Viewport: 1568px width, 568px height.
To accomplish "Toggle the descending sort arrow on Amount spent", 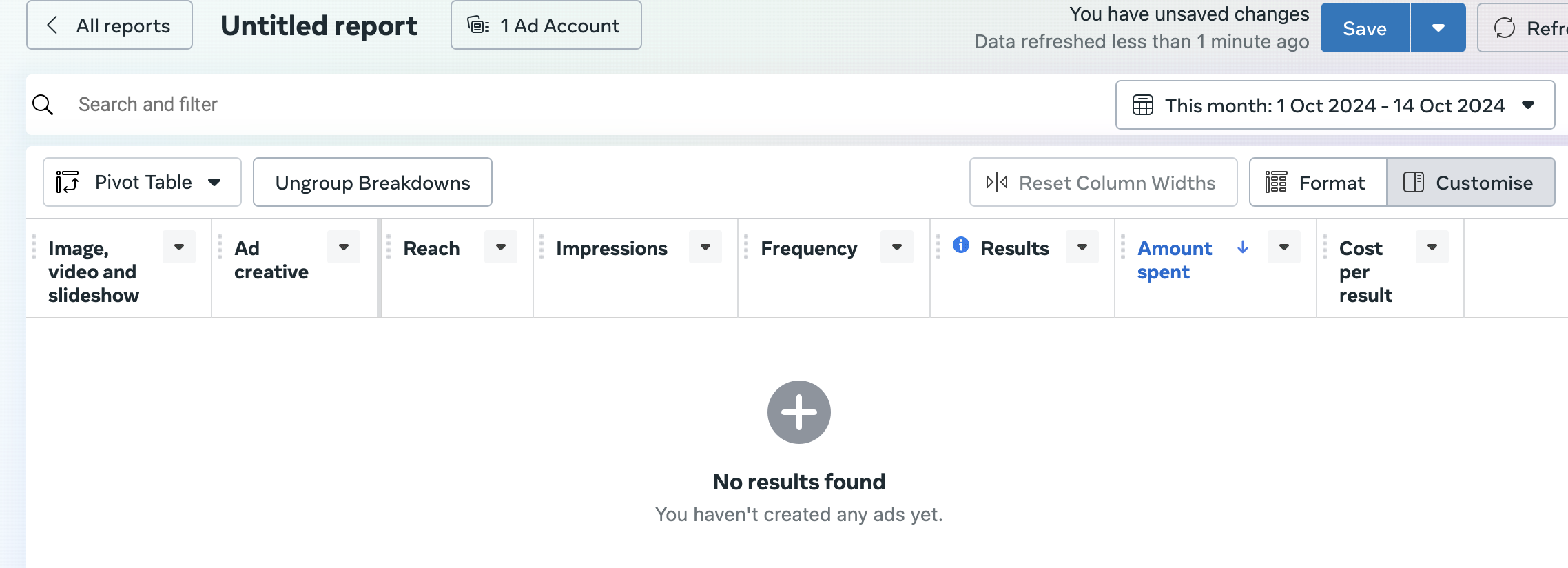I will tap(1243, 247).
